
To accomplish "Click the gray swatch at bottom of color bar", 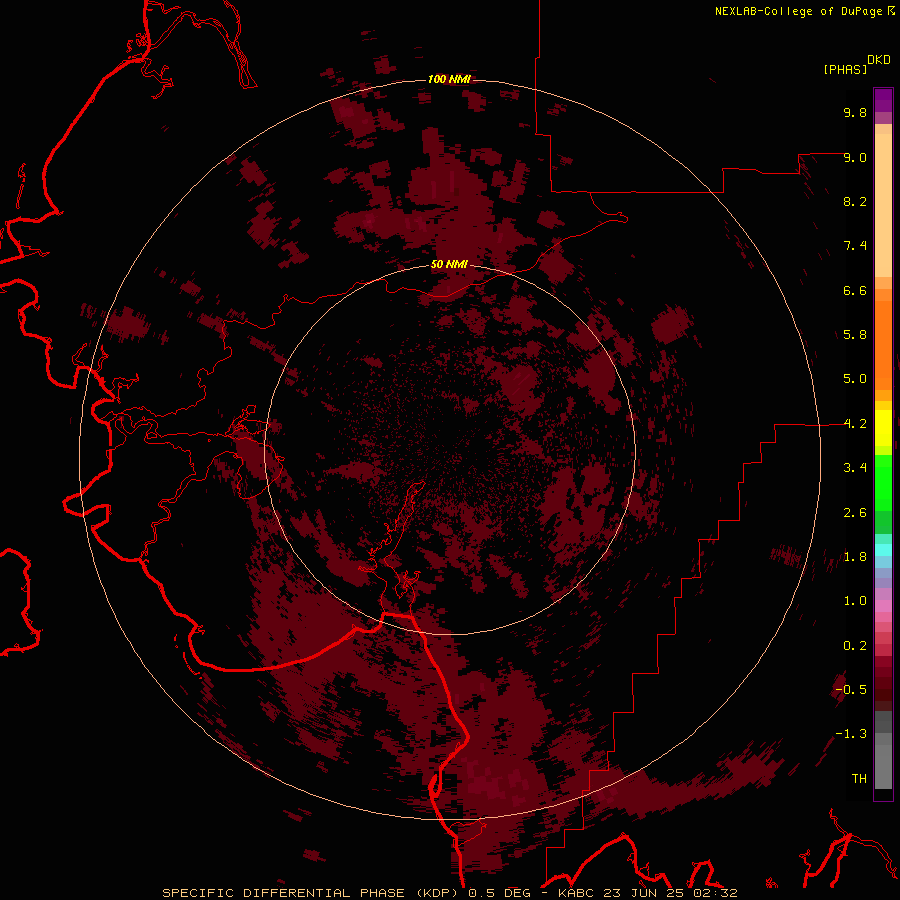I will [x=883, y=766].
